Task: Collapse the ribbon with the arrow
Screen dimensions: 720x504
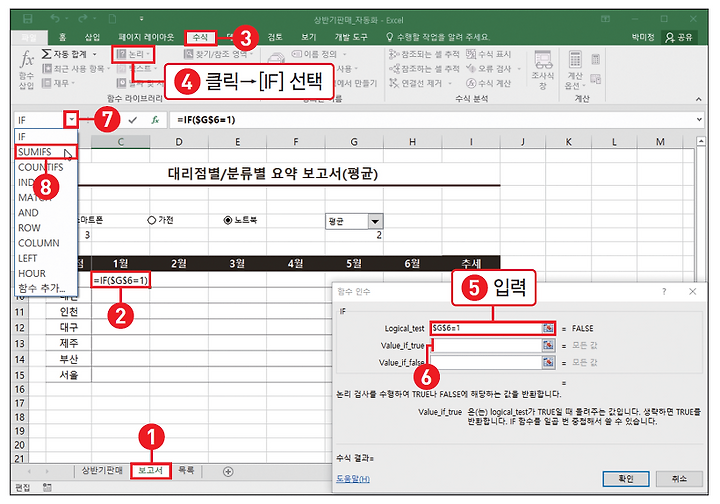Action: click(698, 99)
